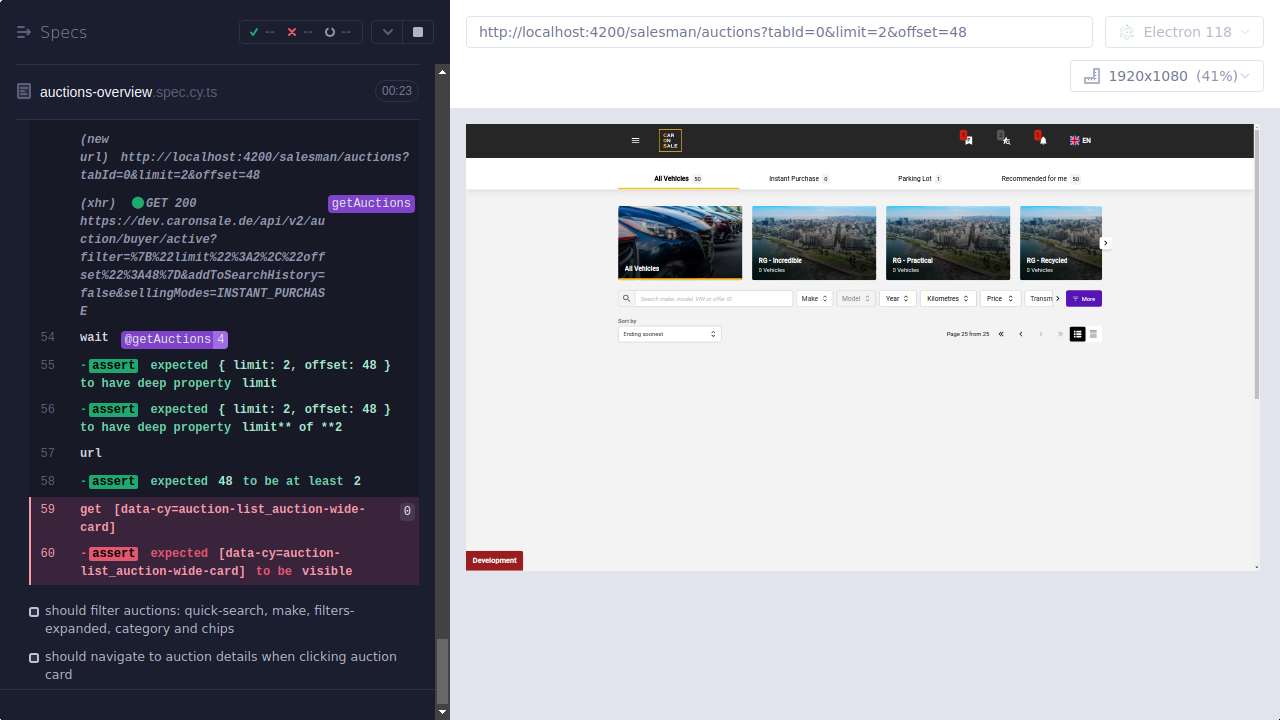
Task: Click the localhost auctions URL field
Action: pos(770,31)
